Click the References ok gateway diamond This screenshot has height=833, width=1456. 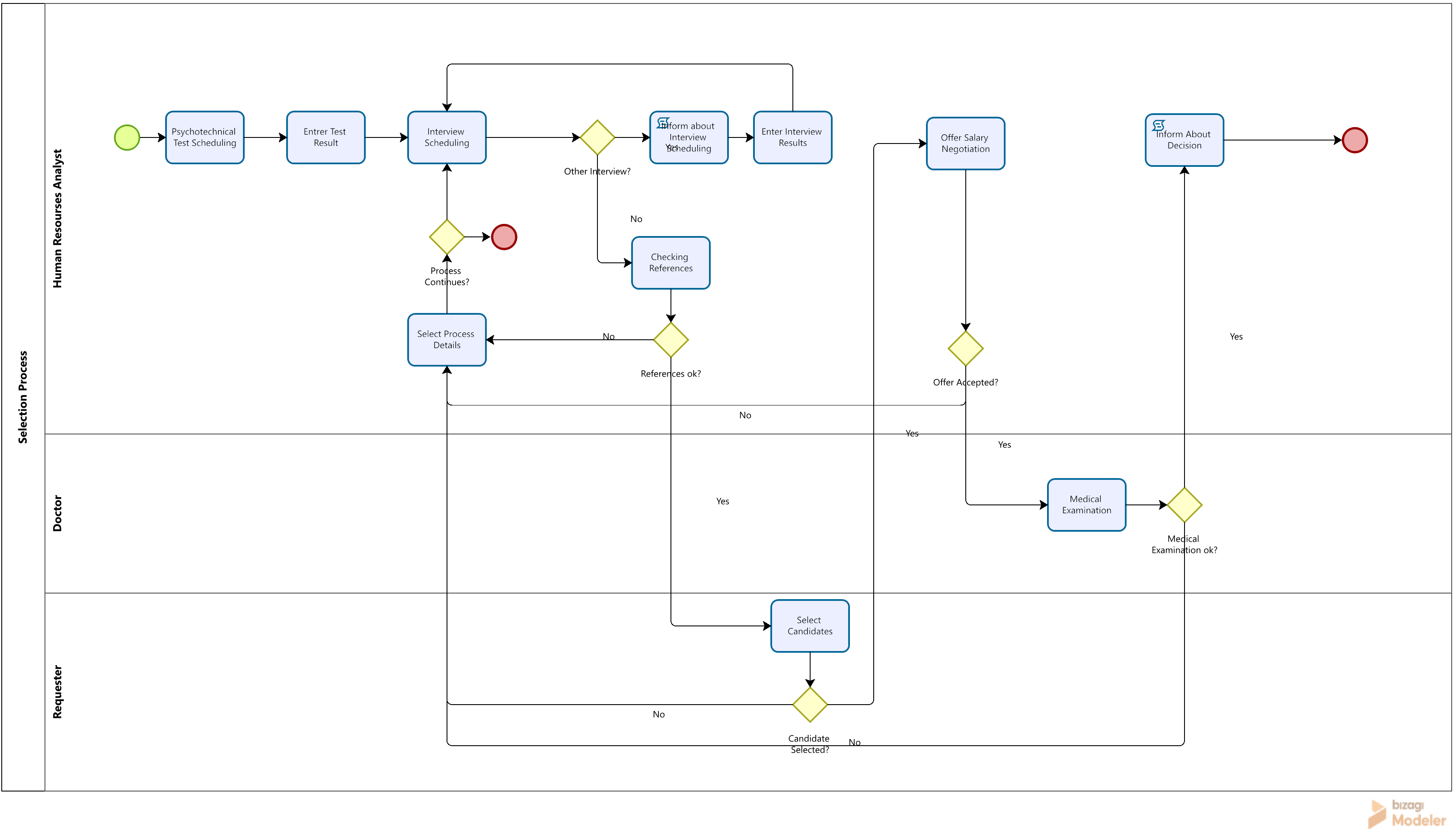coord(671,340)
